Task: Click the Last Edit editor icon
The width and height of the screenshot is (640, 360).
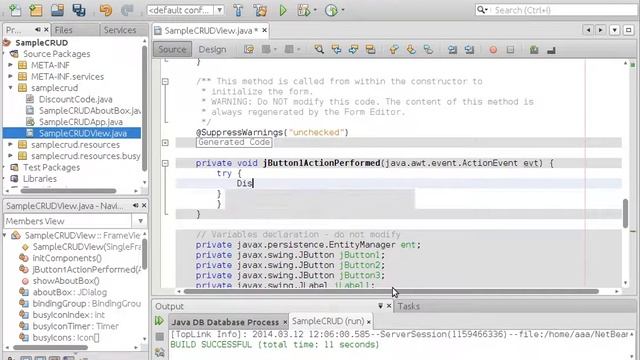Action: [x=249, y=49]
